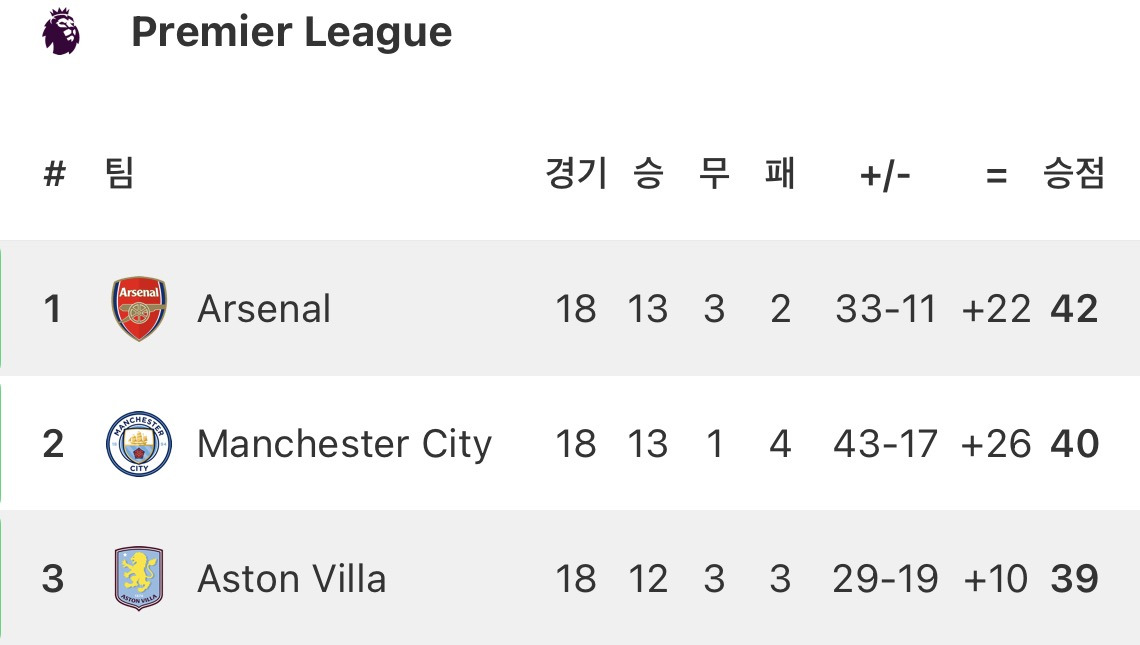Sort by the 승점 points header
This screenshot has width=1140, height=645.
pos(1074,175)
